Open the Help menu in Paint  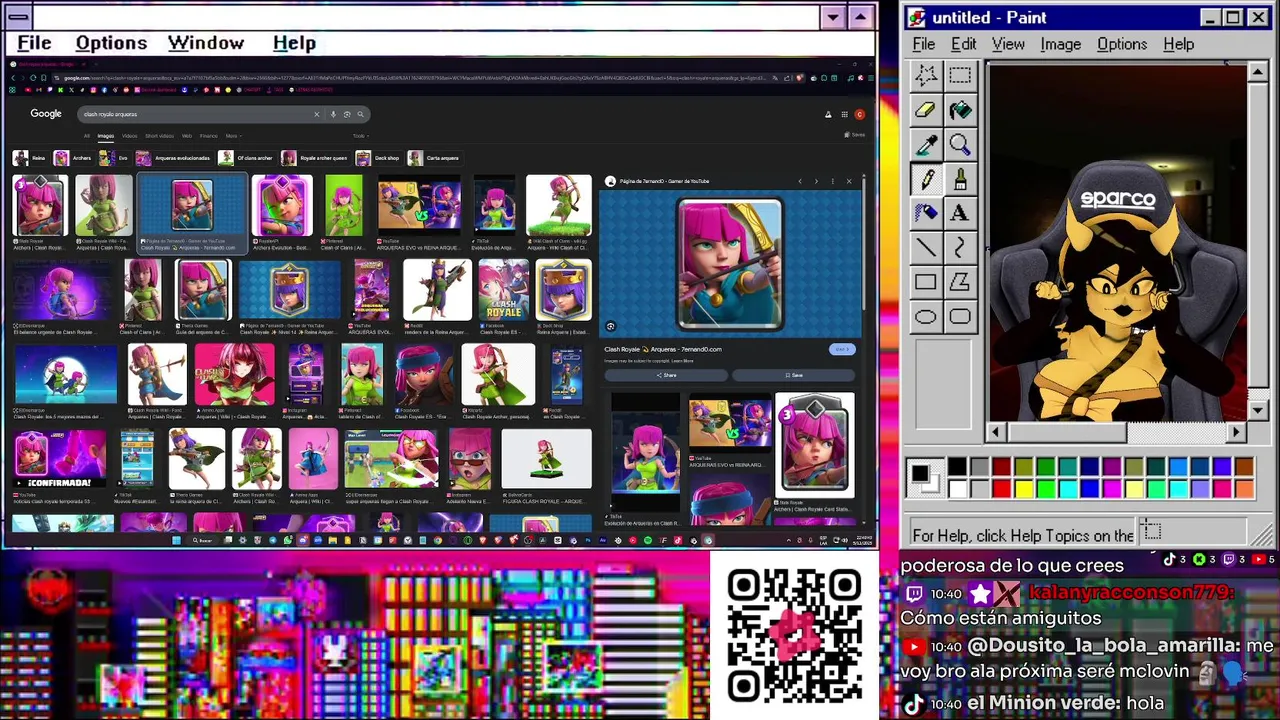pos(1179,44)
